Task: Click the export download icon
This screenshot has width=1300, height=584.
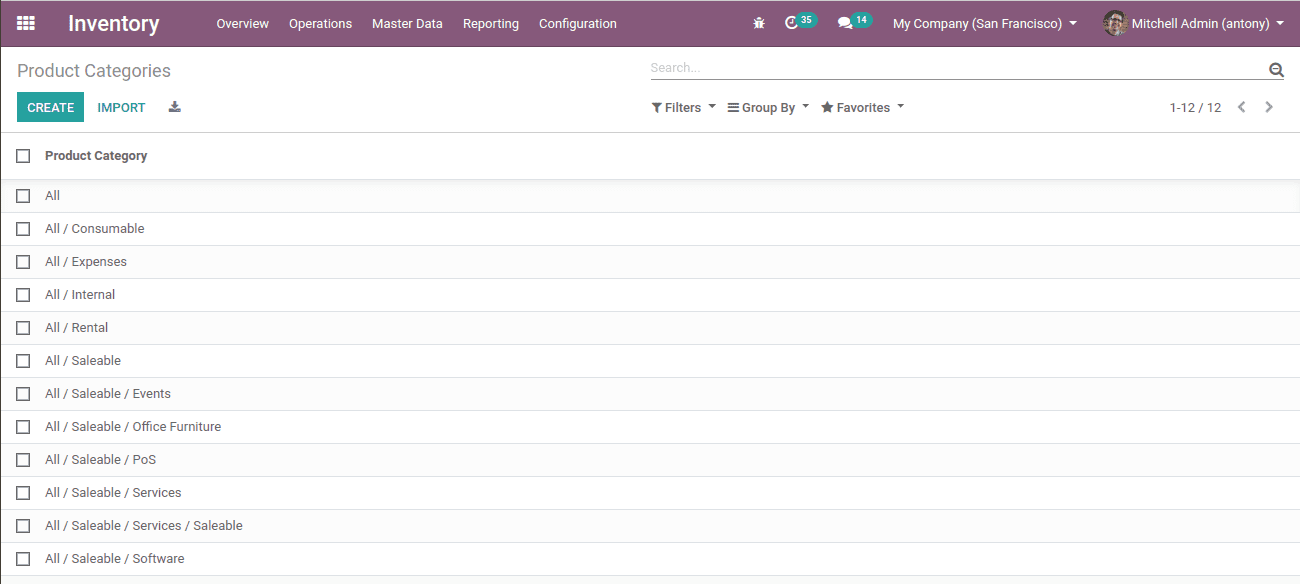Action: [x=175, y=107]
